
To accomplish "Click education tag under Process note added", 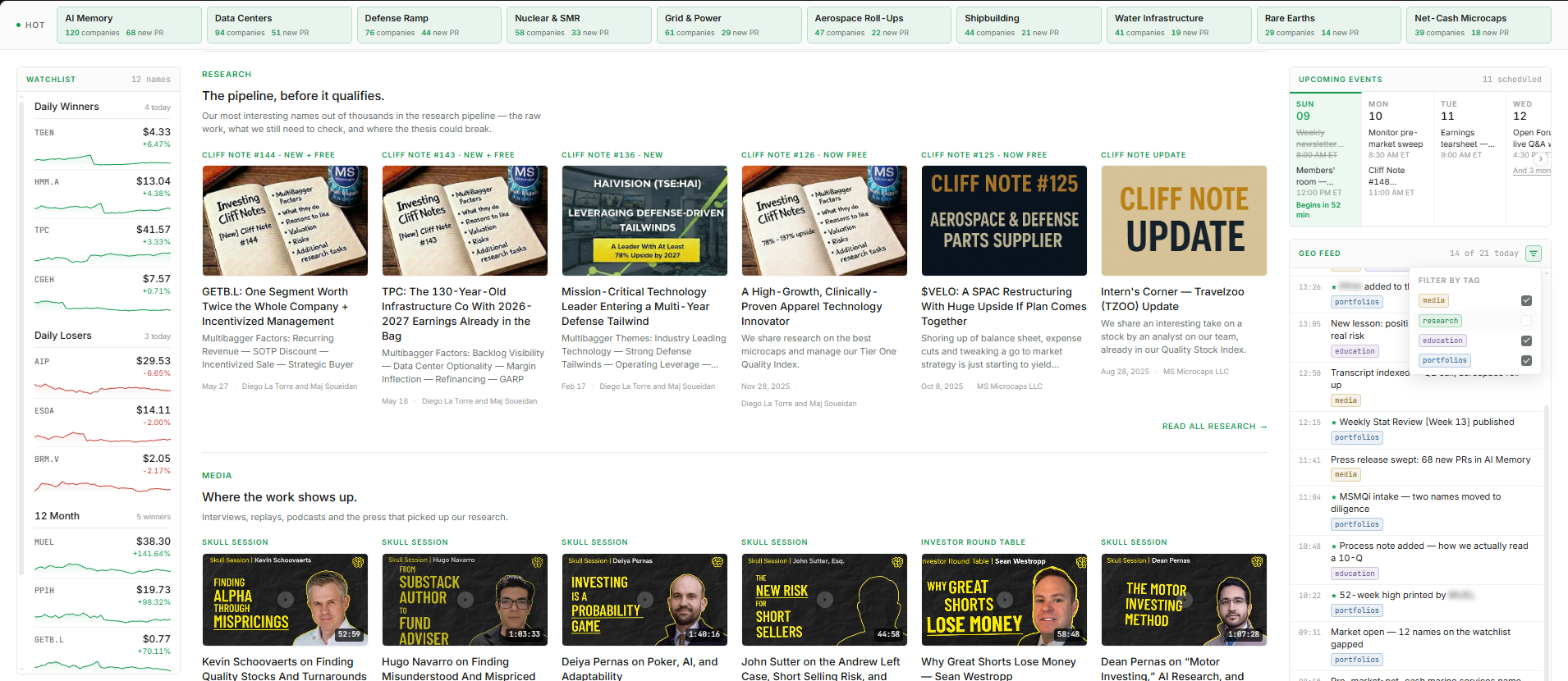I will coord(1355,574).
